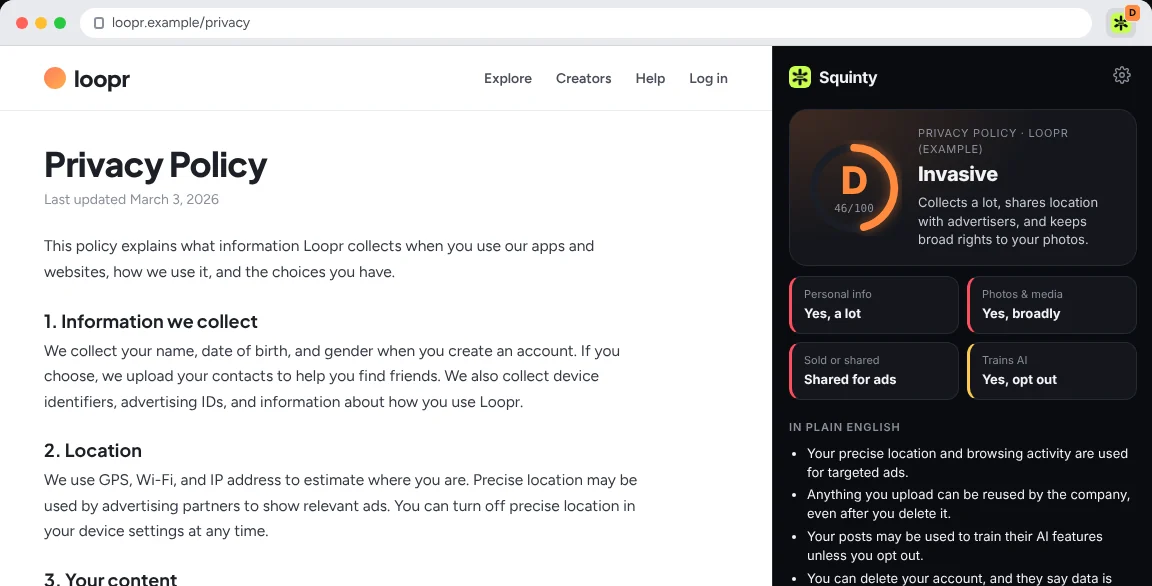Image resolution: width=1152 pixels, height=586 pixels.
Task: Open the Photos & media card
Action: click(1052, 305)
